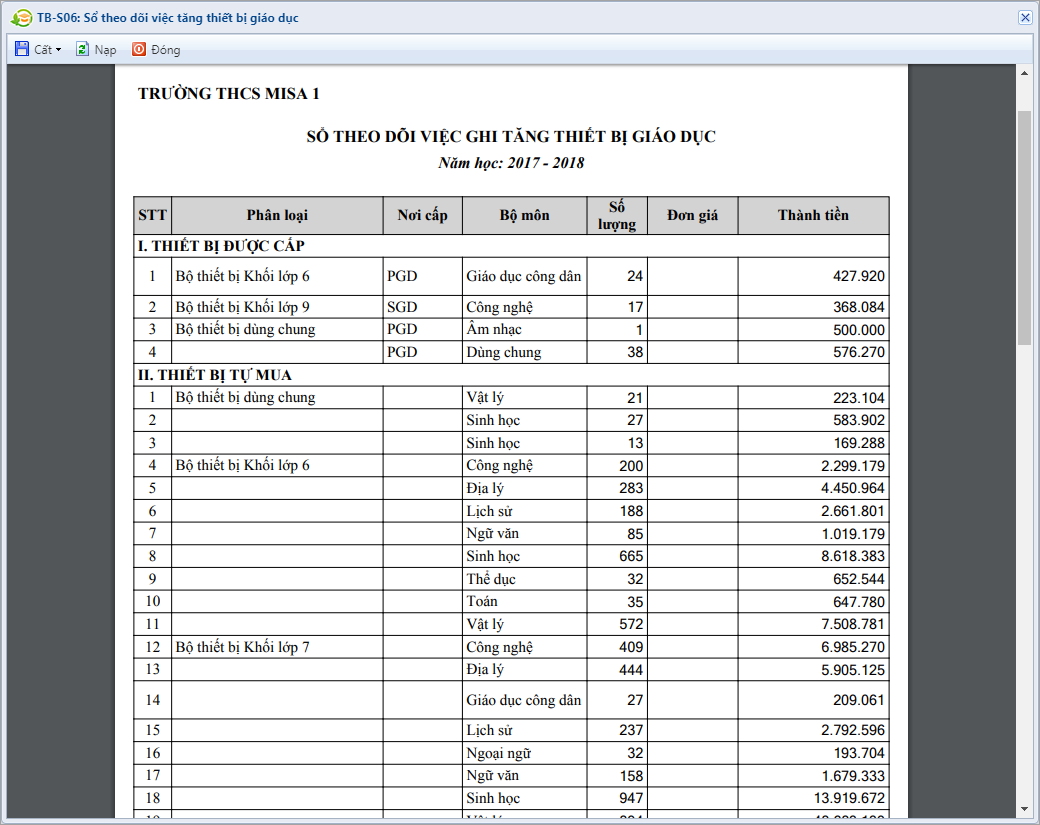Click the amount 7.508.781
The width and height of the screenshot is (1040, 825).
(853, 624)
